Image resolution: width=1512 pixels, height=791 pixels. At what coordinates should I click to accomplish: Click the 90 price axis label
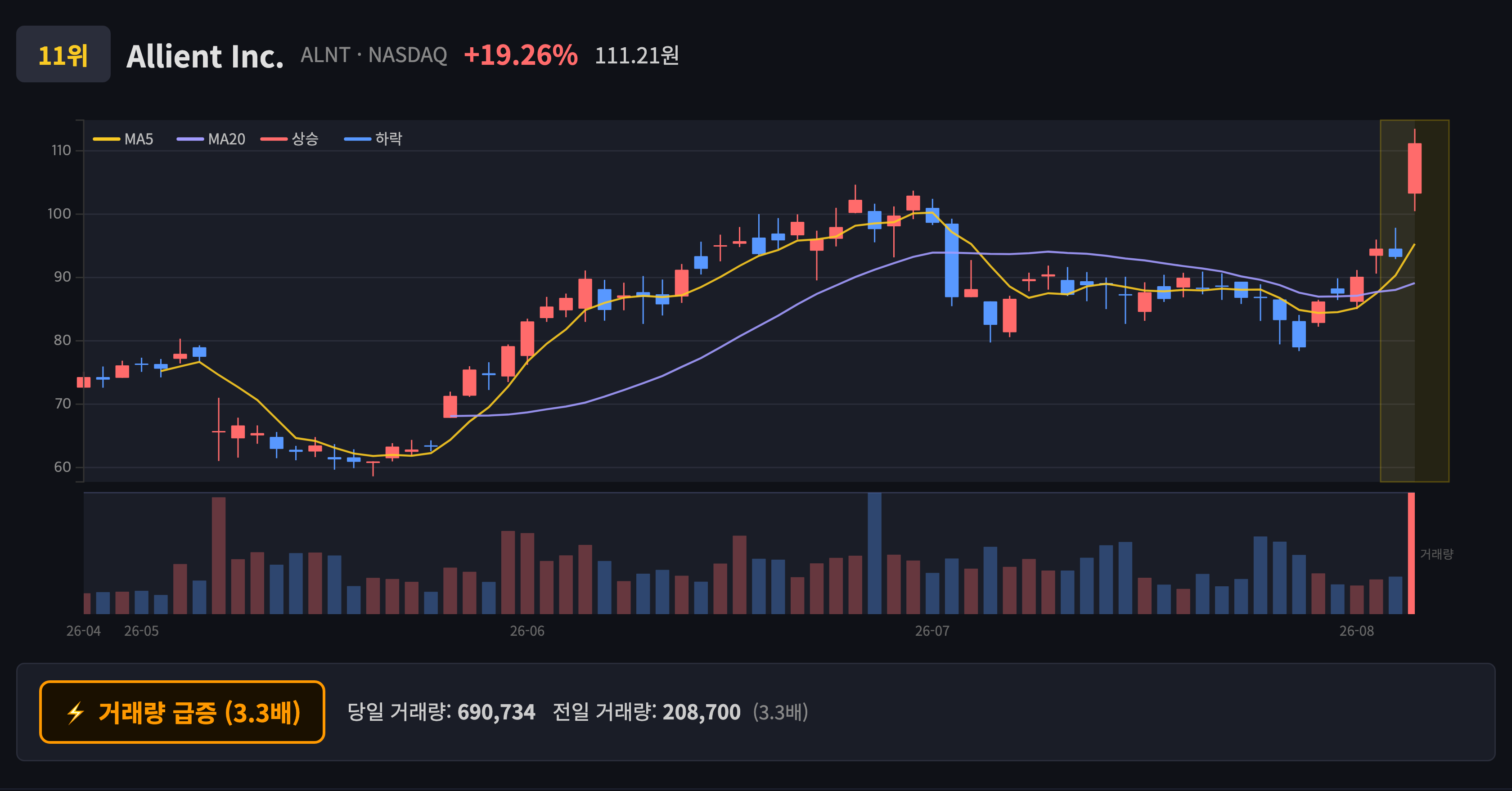click(62, 277)
